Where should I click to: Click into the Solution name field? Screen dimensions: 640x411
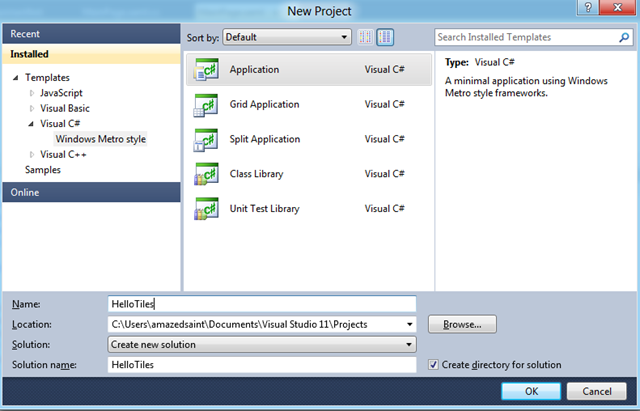click(262, 365)
